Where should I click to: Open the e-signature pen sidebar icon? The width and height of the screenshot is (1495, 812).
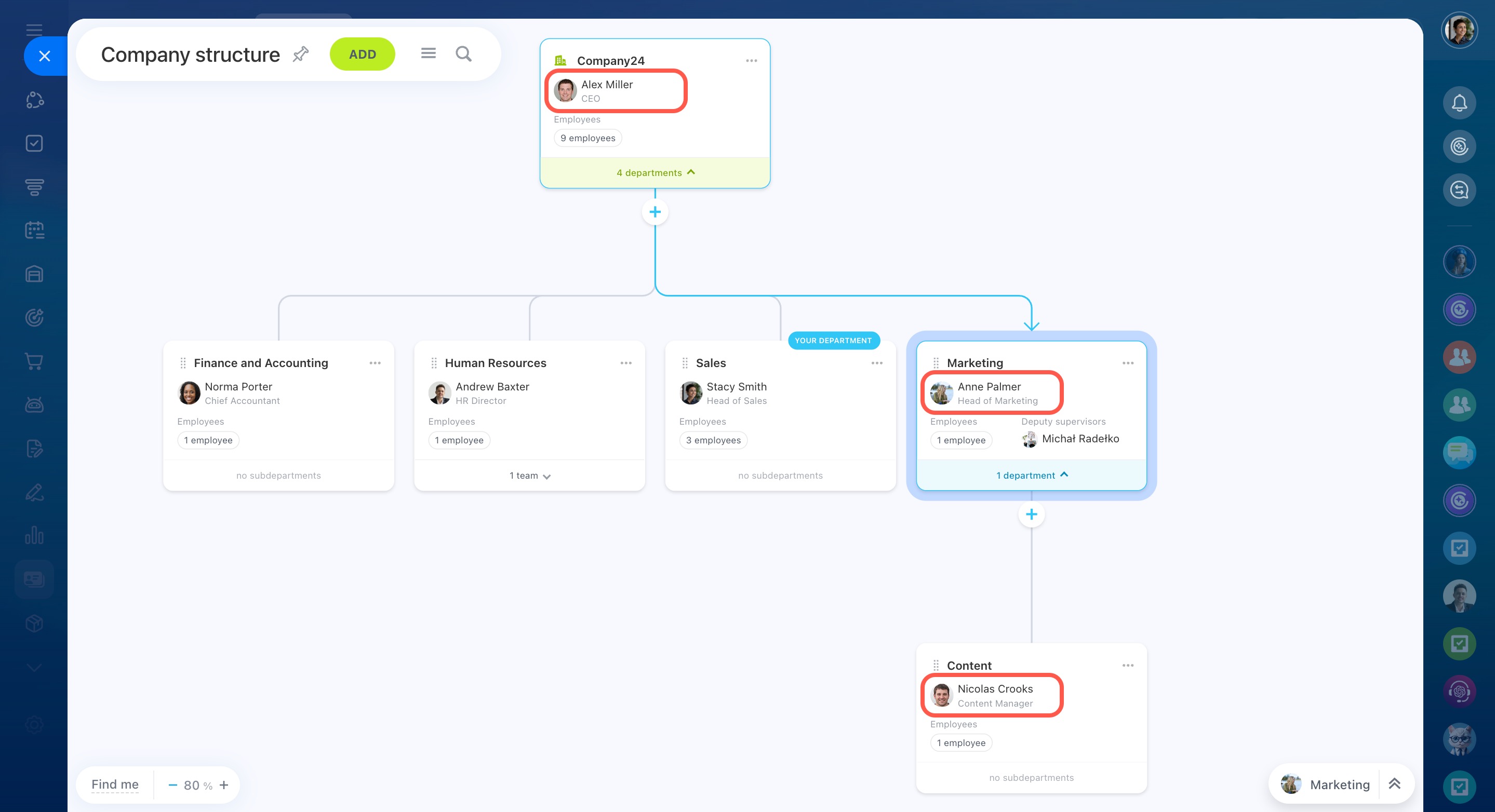tap(34, 492)
